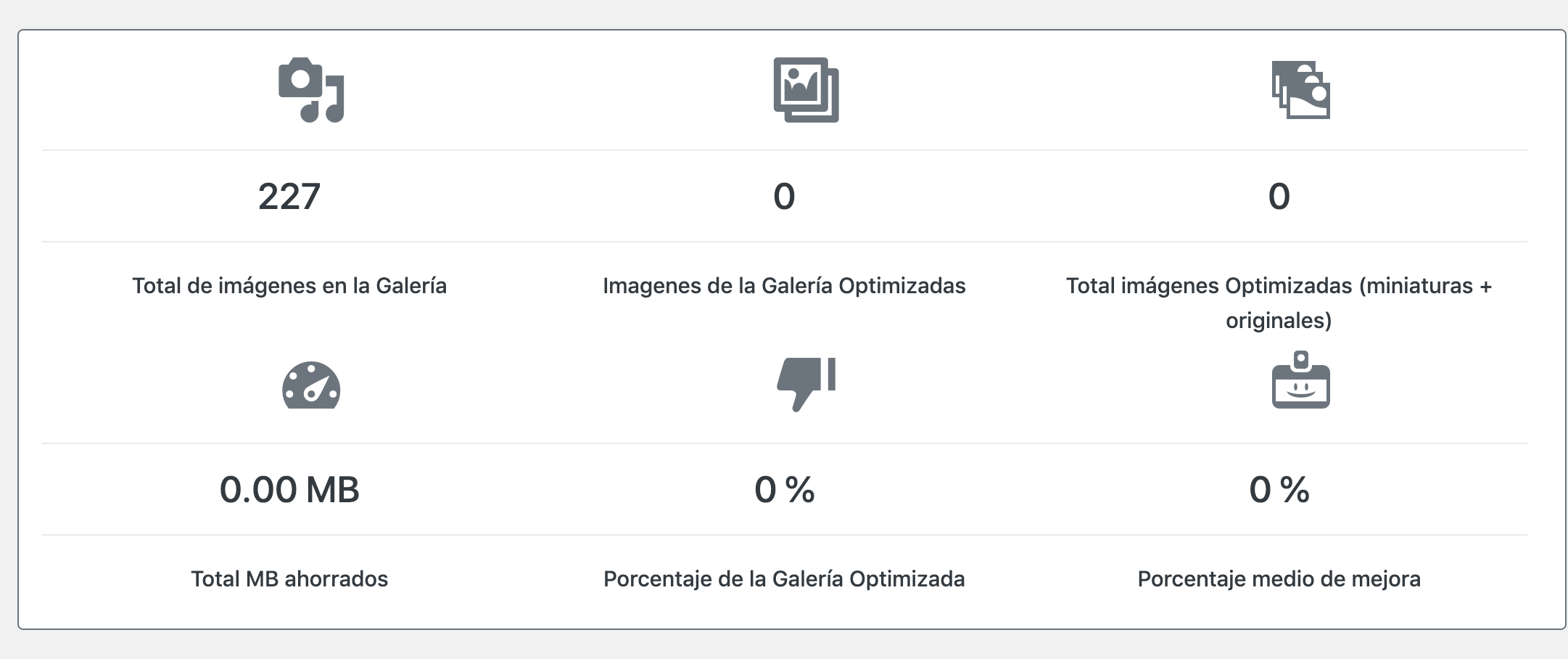
Task: Click the thumbs down icon
Action: (806, 384)
